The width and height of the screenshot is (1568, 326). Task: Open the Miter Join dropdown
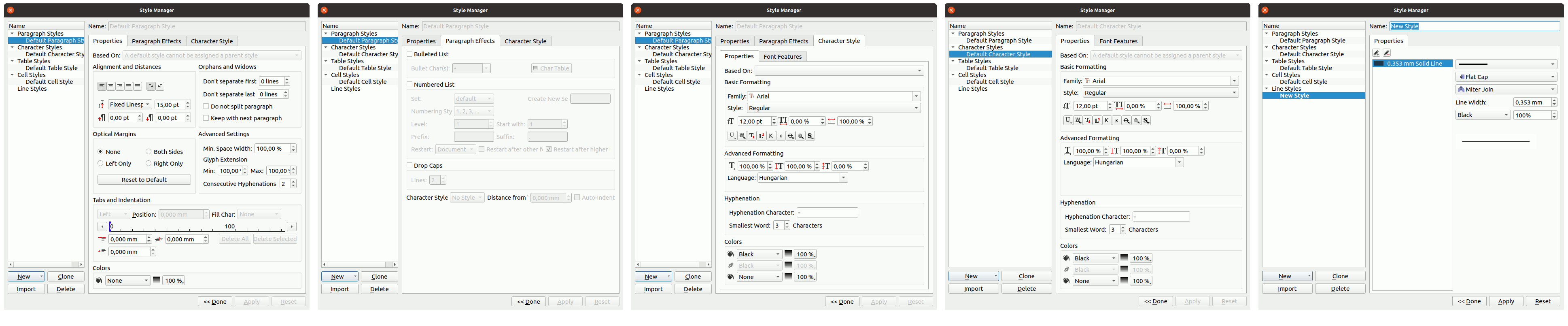point(1506,89)
